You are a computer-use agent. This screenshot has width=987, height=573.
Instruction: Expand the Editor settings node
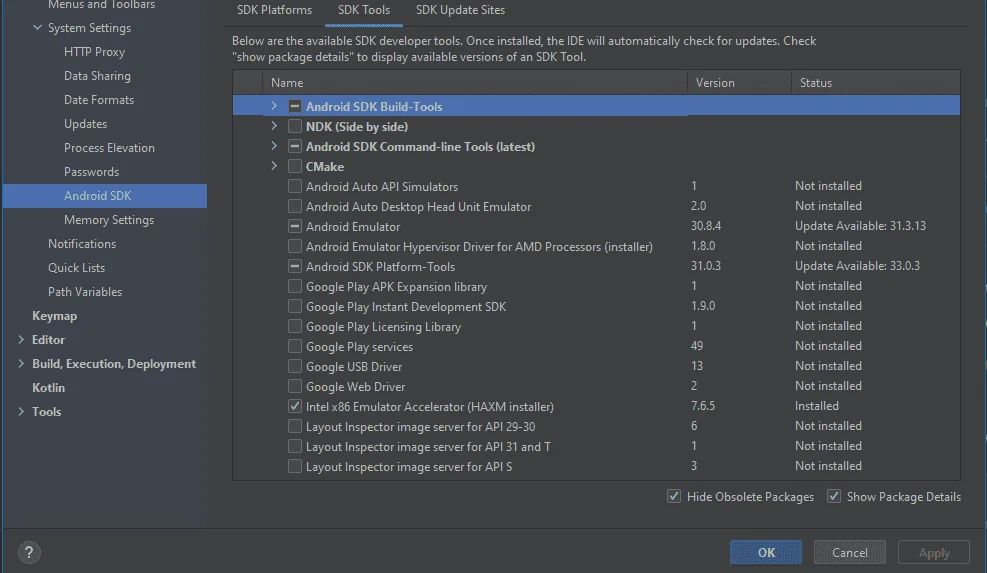pyautogui.click(x=21, y=339)
